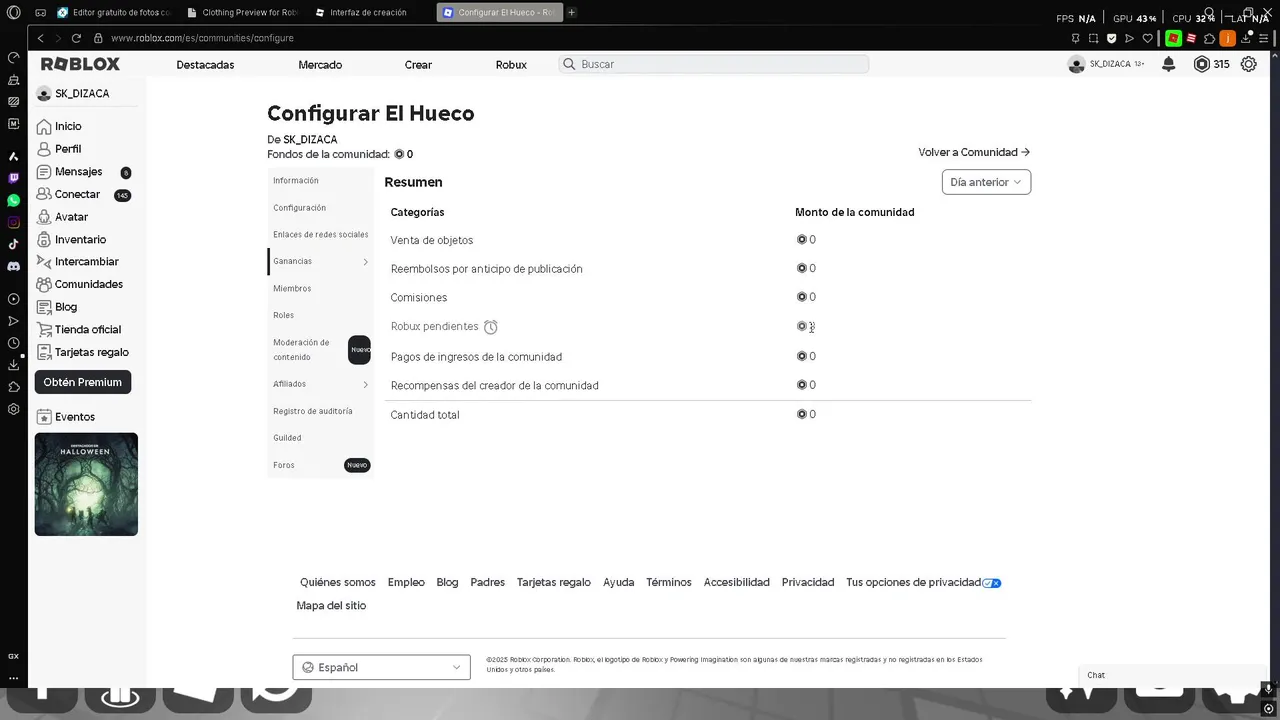Open Robux in the top navigation
The image size is (1280, 720).
coord(511,65)
